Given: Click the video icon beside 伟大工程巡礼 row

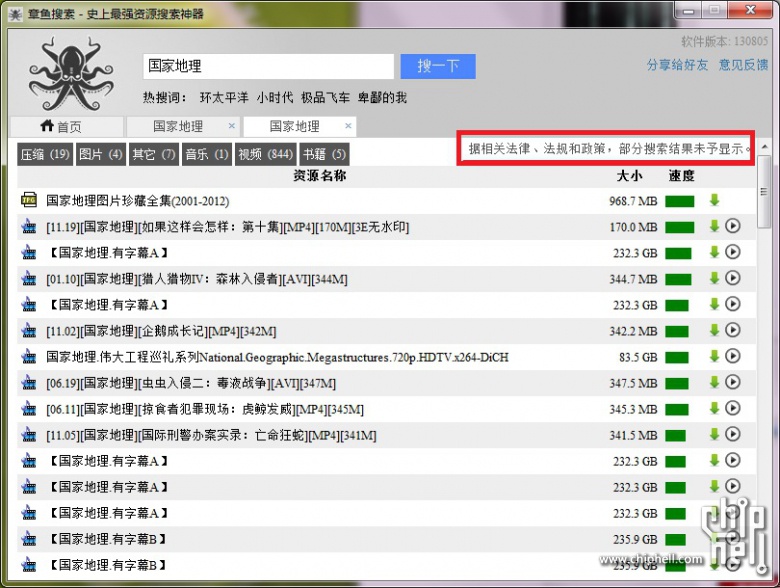Looking at the screenshot, I should pos(29,357).
